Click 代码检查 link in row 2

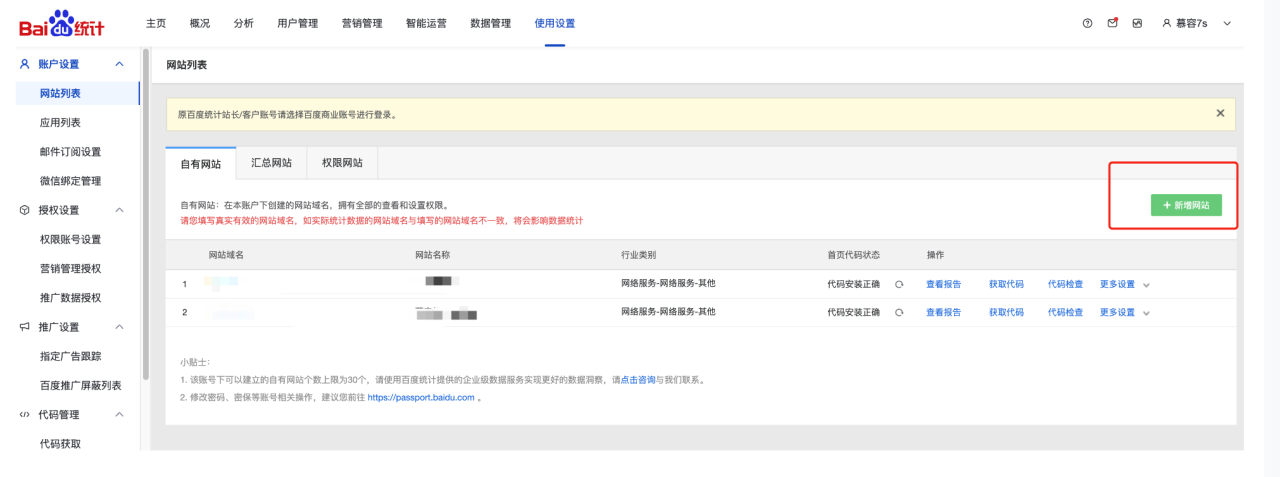coord(1065,313)
